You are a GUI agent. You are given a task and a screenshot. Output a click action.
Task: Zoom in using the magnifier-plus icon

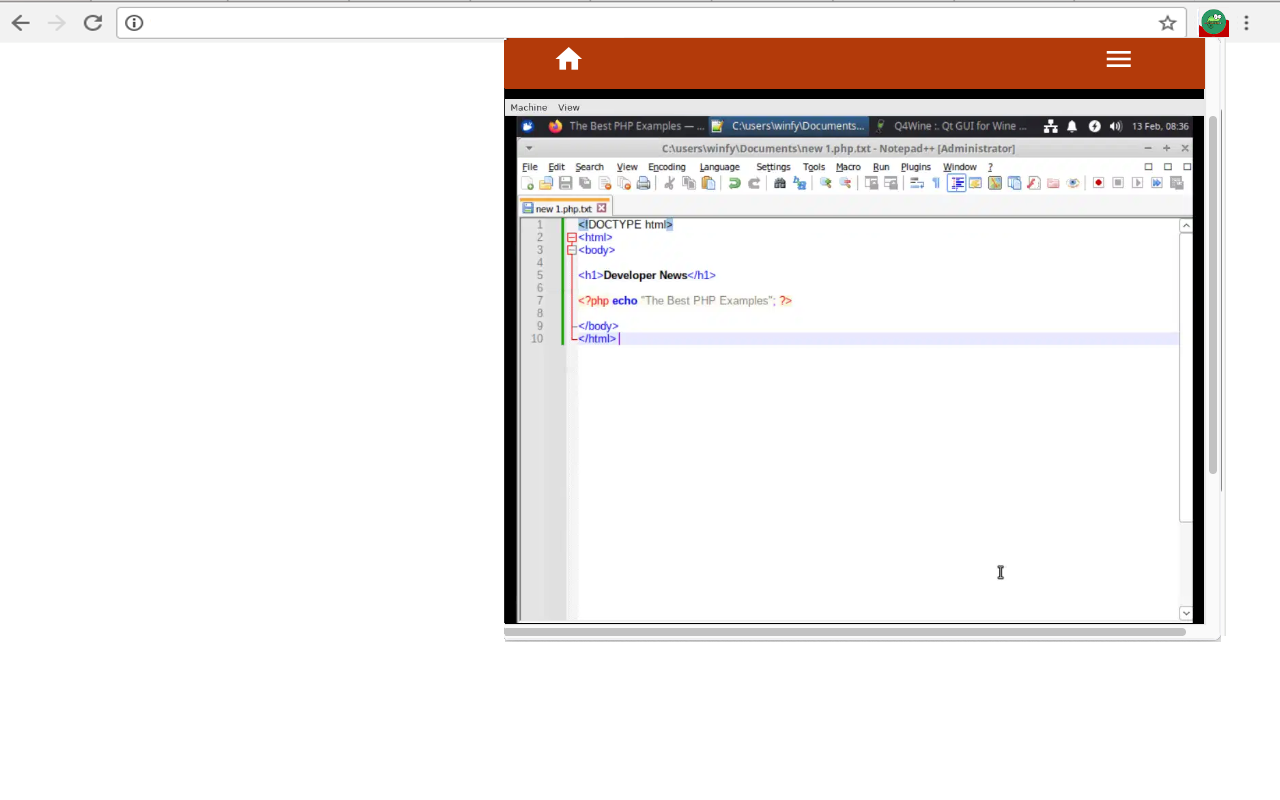tap(826, 182)
